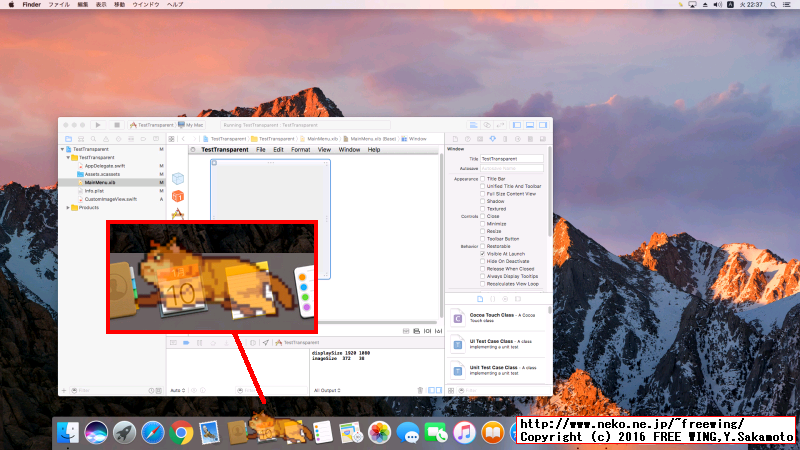This screenshot has height=450, width=800.
Task: Enable Hide On Deactivate
Action: [482, 261]
